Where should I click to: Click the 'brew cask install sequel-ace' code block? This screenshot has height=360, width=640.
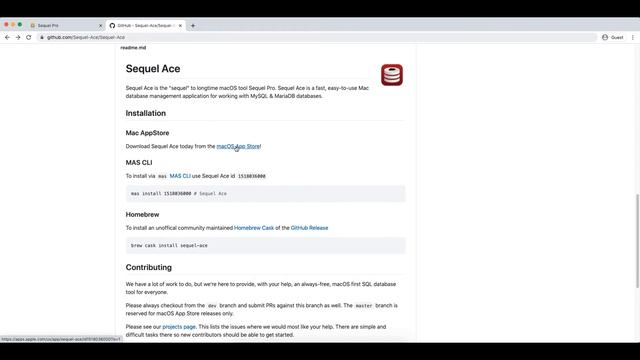pyautogui.click(x=265, y=245)
